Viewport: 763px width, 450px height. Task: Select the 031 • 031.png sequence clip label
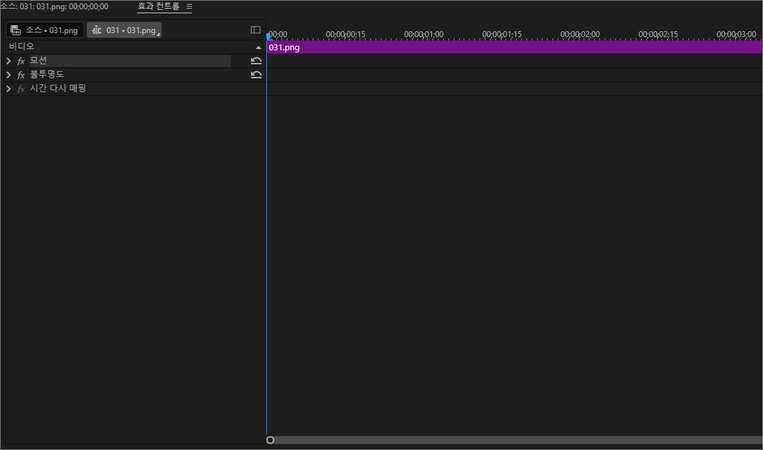point(131,30)
